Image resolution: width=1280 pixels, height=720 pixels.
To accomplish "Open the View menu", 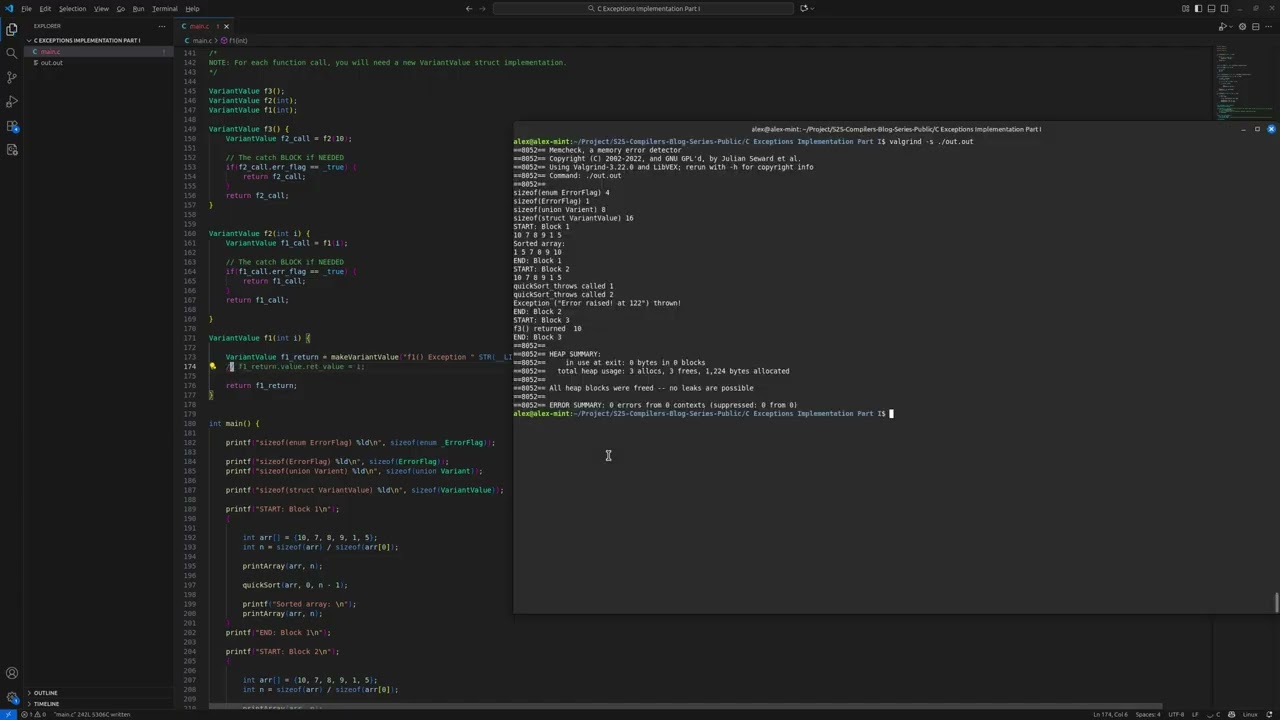I will [x=101, y=8].
